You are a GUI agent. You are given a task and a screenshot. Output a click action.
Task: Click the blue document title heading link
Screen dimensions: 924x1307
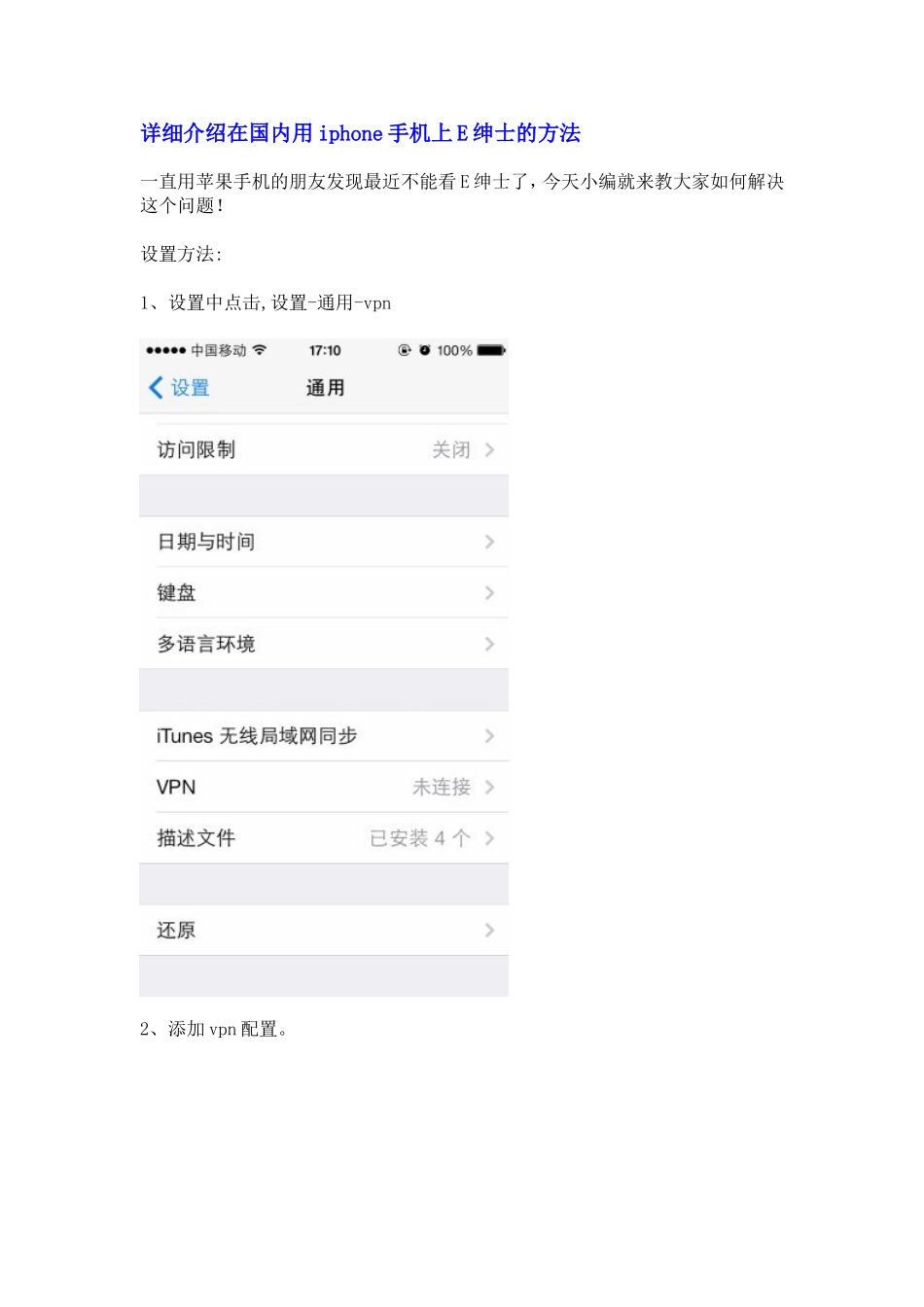[361, 133]
